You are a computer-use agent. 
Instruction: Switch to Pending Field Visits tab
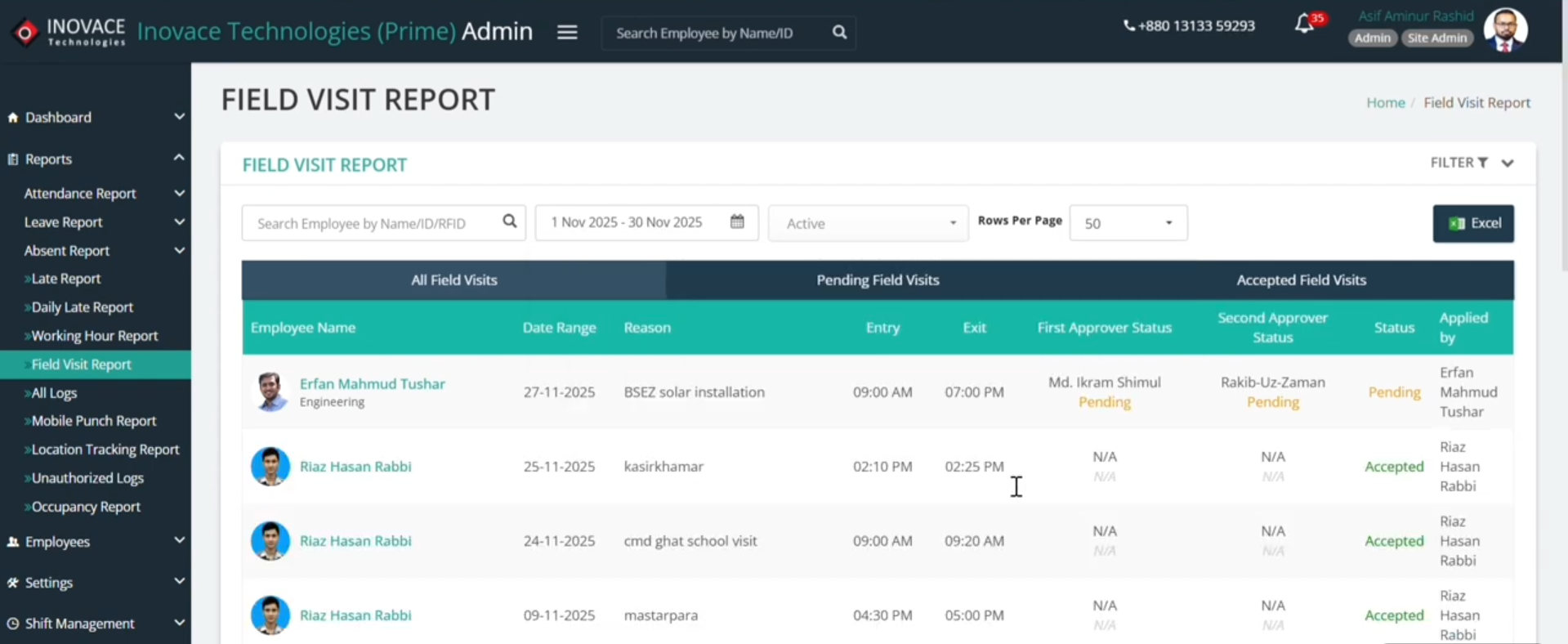(x=878, y=280)
